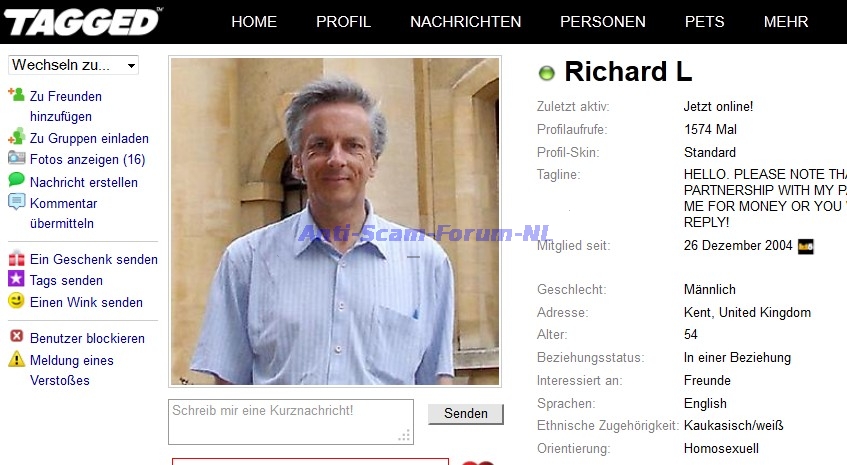Click the invite to groups icon
The image size is (847, 465).
[x=16, y=136]
